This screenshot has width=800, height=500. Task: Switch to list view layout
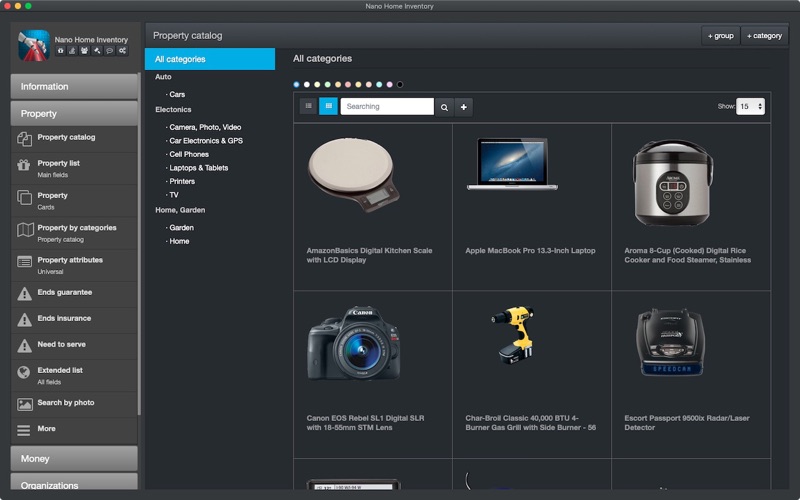pyautogui.click(x=309, y=106)
